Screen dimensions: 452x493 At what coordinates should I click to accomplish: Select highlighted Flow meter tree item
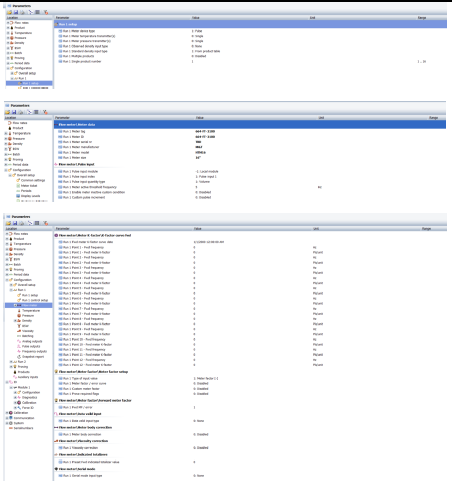pos(28,305)
